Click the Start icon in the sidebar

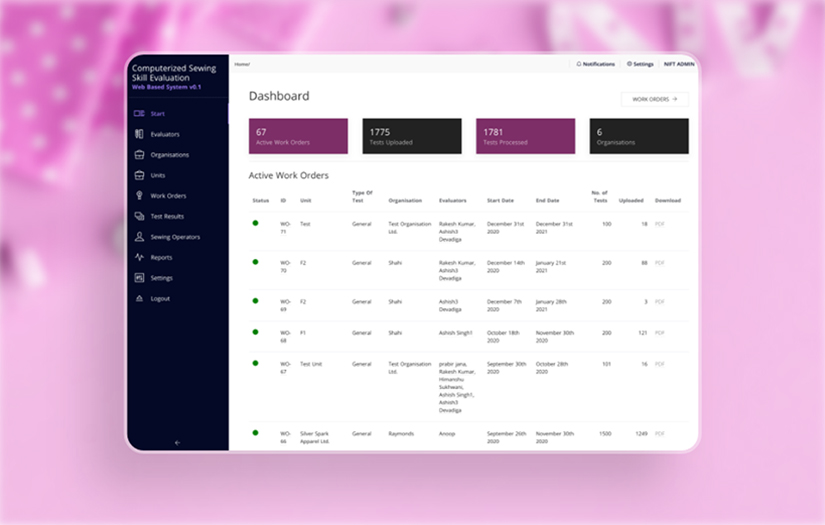pyautogui.click(x=139, y=114)
